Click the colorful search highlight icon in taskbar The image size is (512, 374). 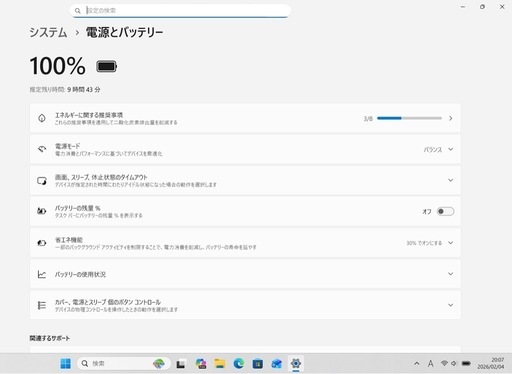(x=159, y=364)
